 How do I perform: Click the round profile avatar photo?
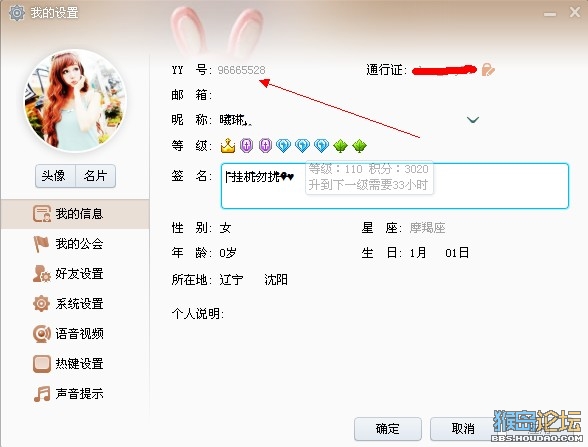(75, 101)
